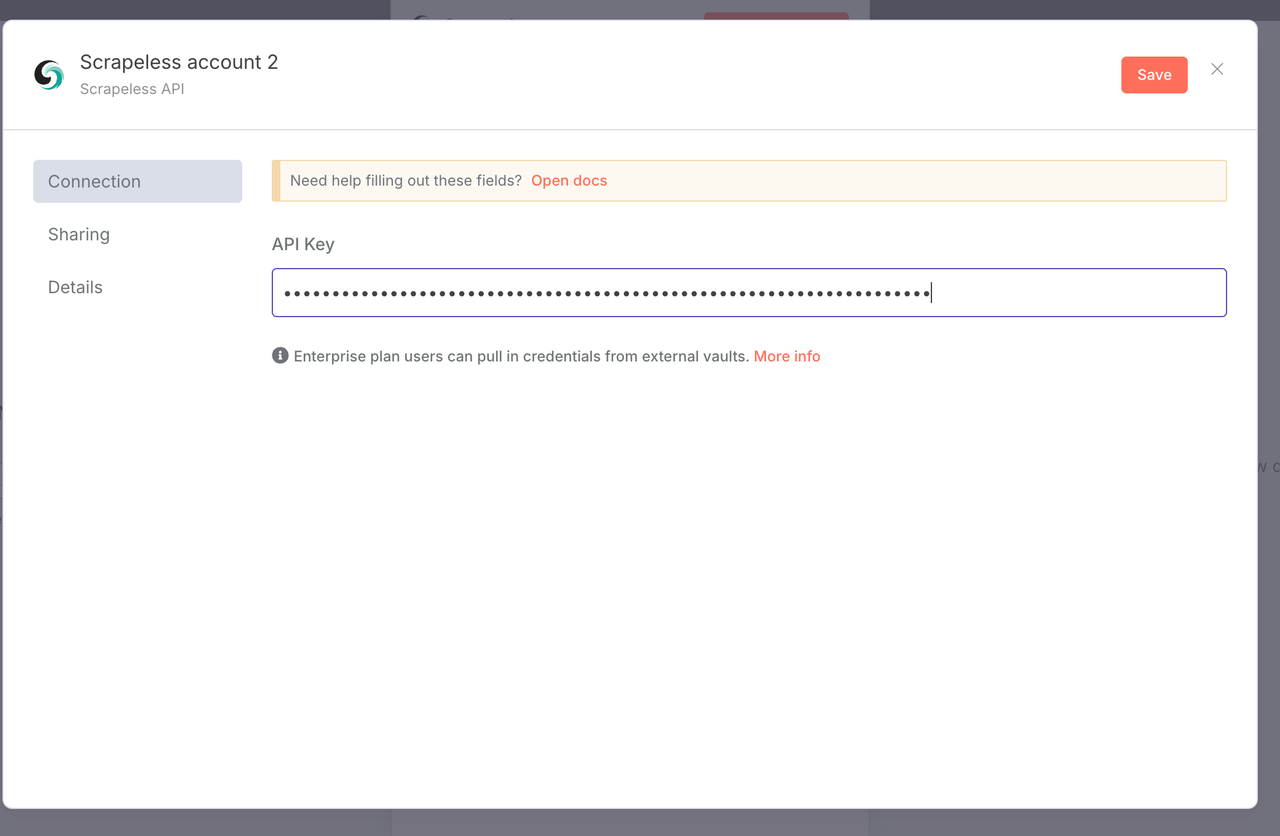Click the 'Need help filling out' banner text

405,181
